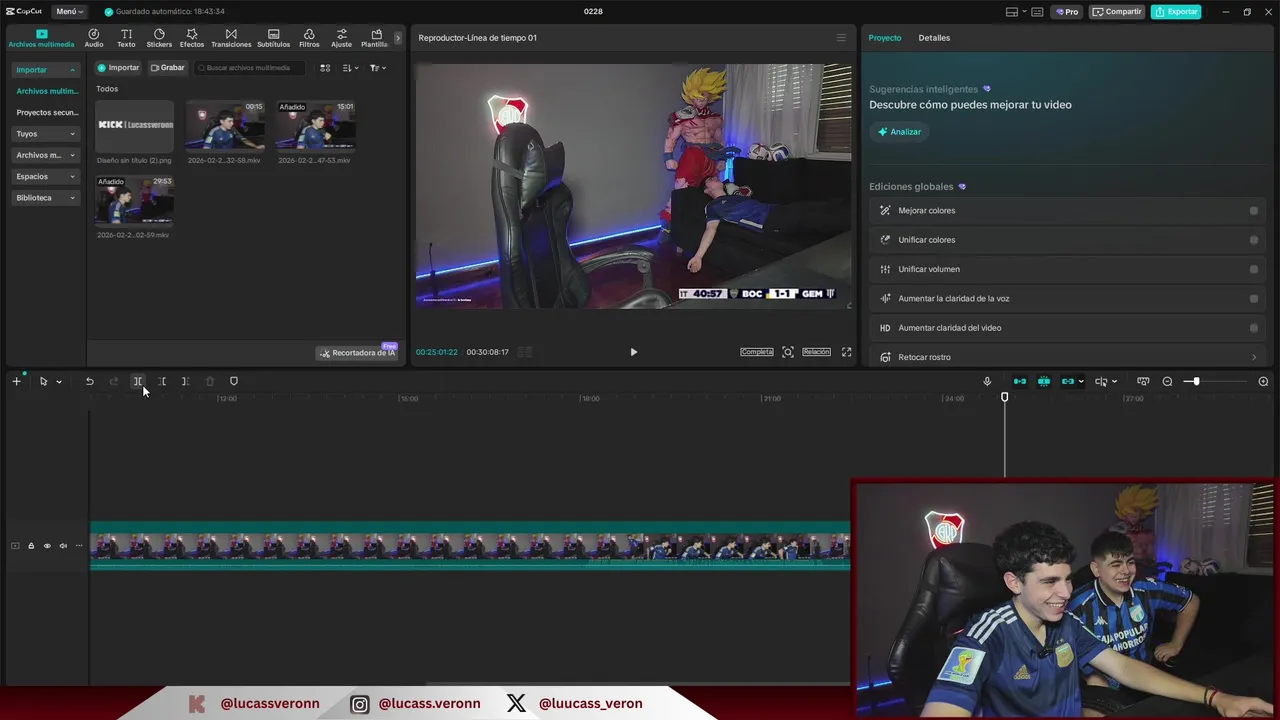Click the marker shield icon
This screenshot has width=1280, height=720.
(x=234, y=381)
